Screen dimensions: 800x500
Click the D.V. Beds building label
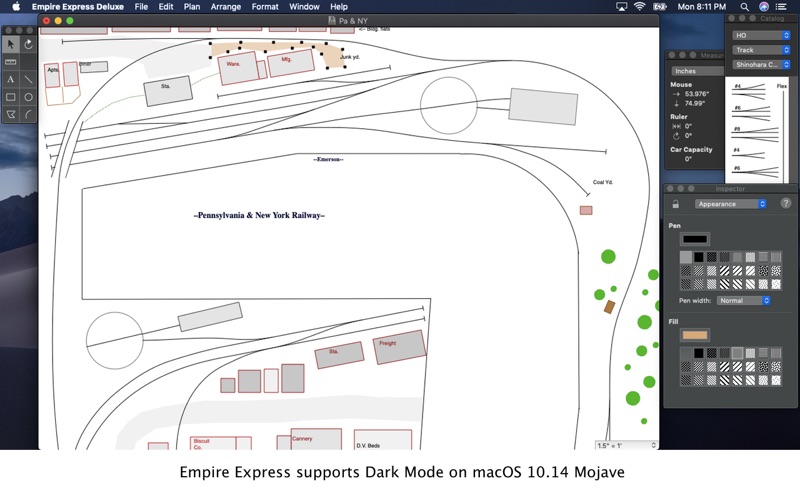(368, 446)
